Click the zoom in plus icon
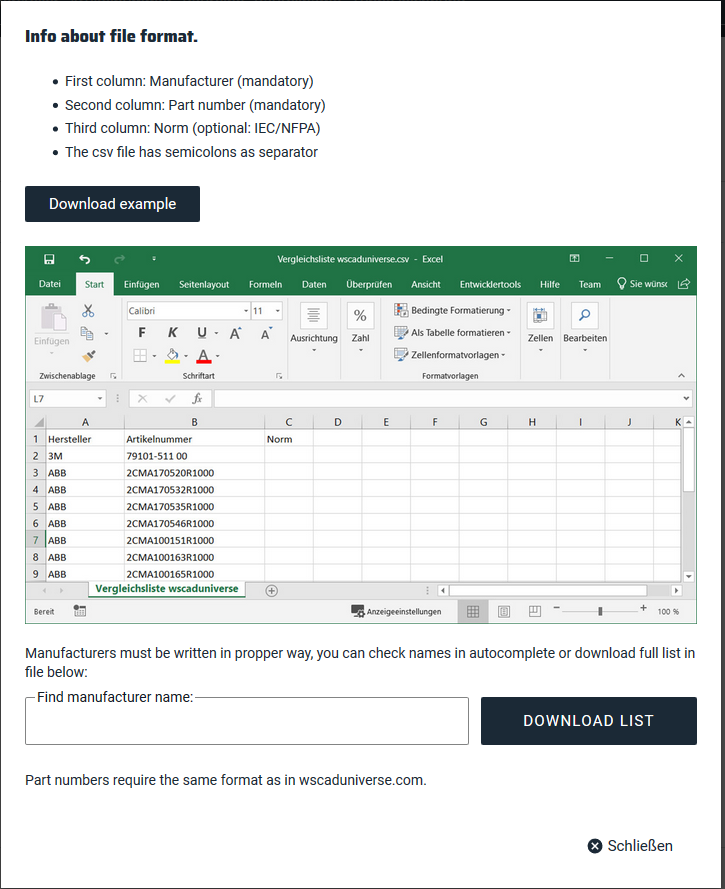 pyautogui.click(x=643, y=608)
